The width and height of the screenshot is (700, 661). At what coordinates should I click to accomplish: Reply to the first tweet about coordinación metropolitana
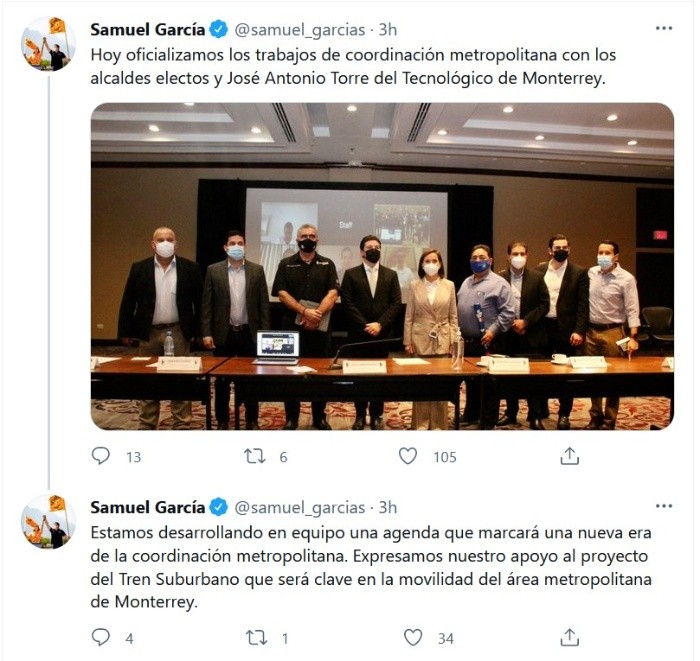pyautogui.click(x=100, y=456)
